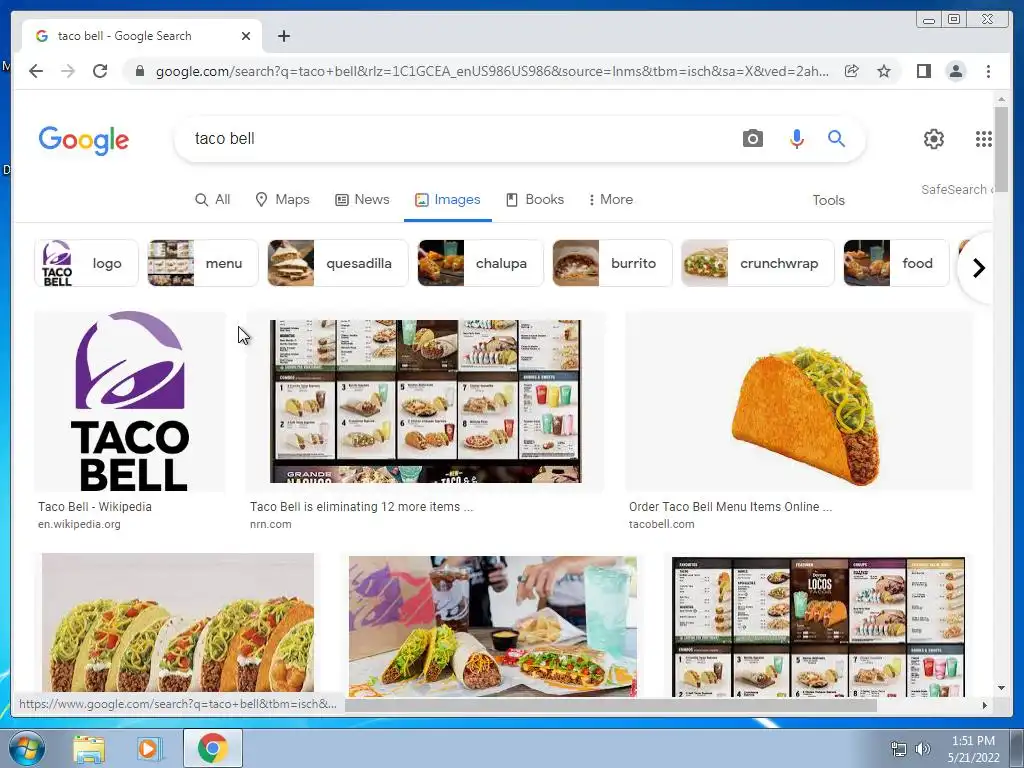Switch to the News tab
The width and height of the screenshot is (1024, 768).
362,199
